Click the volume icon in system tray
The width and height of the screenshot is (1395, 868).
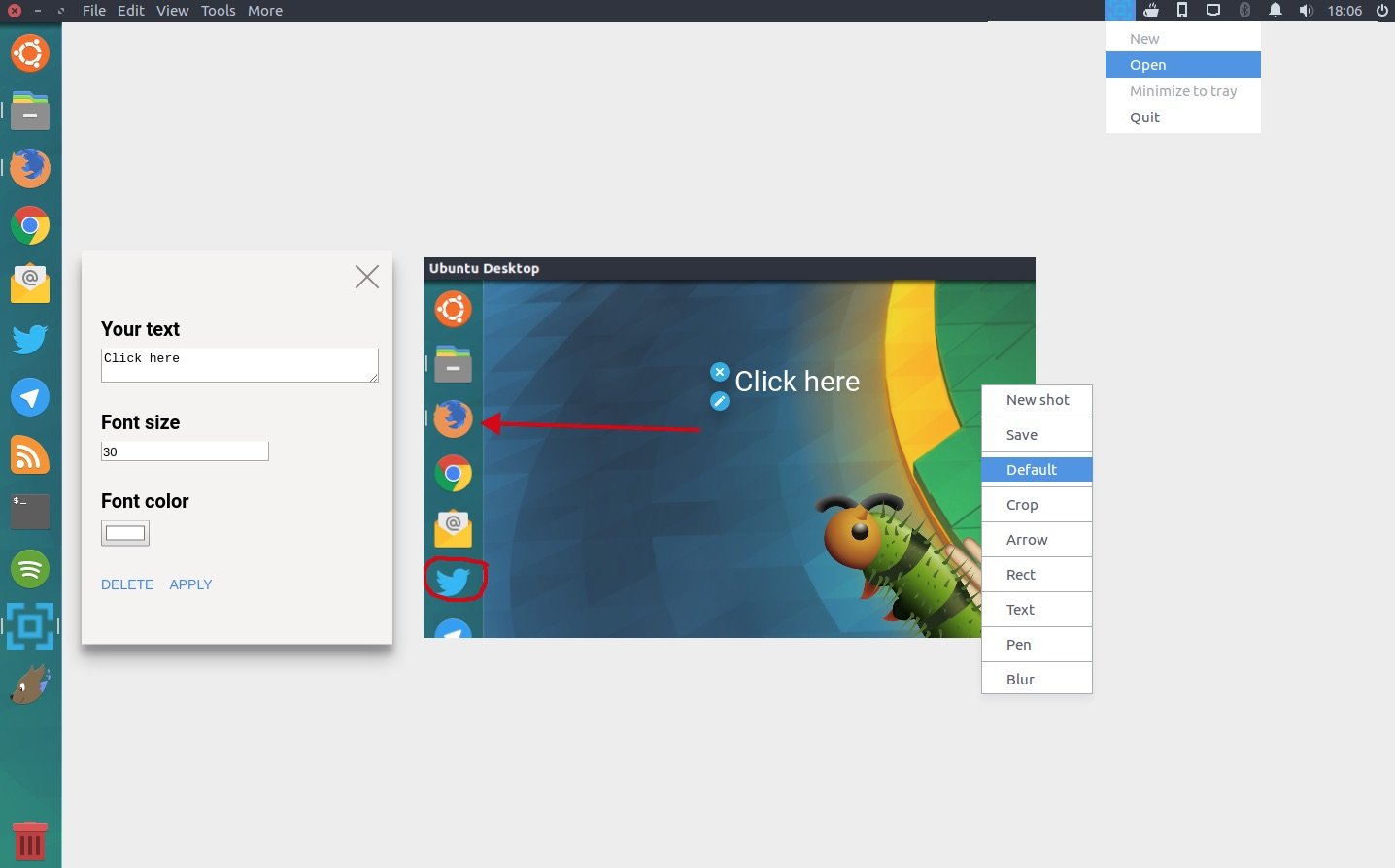pos(1306,11)
